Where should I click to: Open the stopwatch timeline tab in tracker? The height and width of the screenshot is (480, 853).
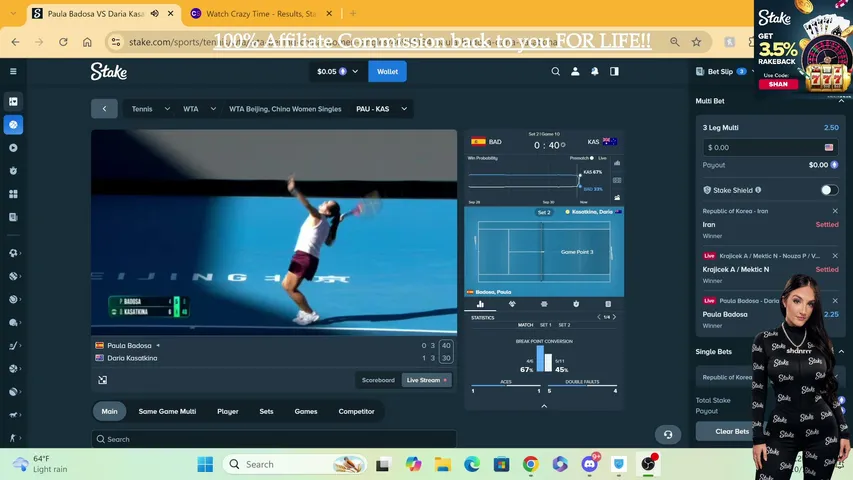point(576,304)
